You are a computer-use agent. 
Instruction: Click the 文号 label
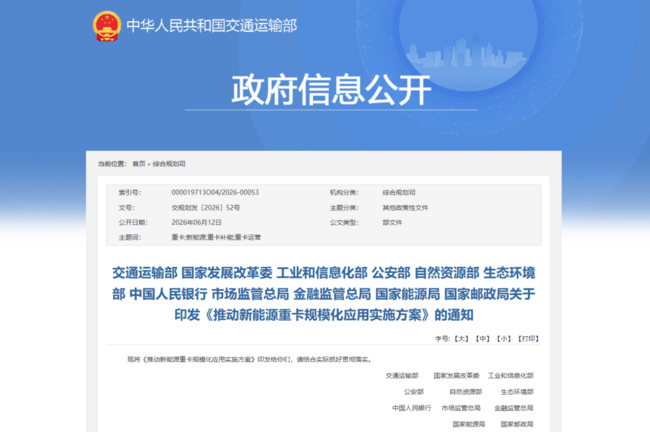(x=126, y=208)
